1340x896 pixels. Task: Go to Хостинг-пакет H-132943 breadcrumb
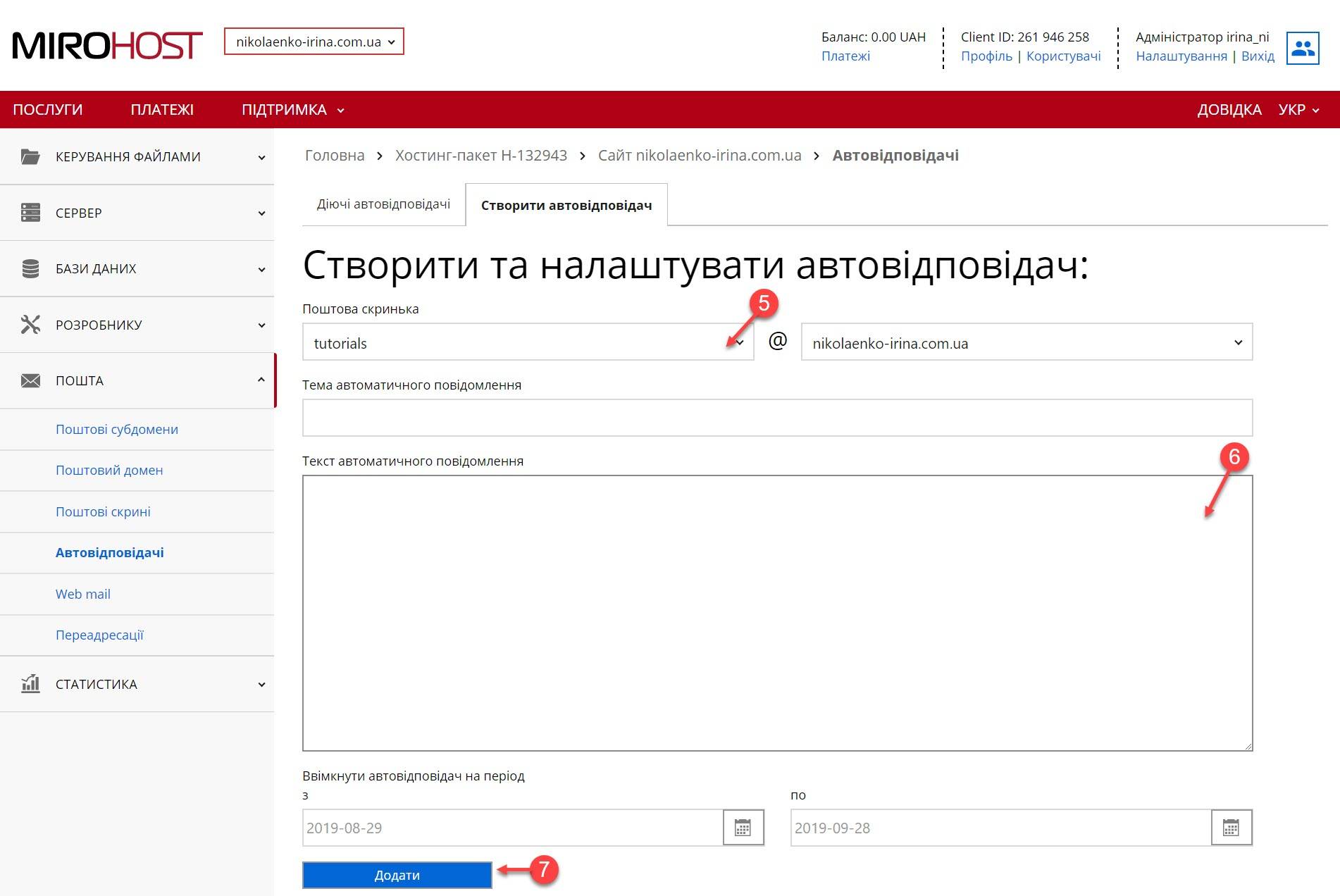[481, 155]
